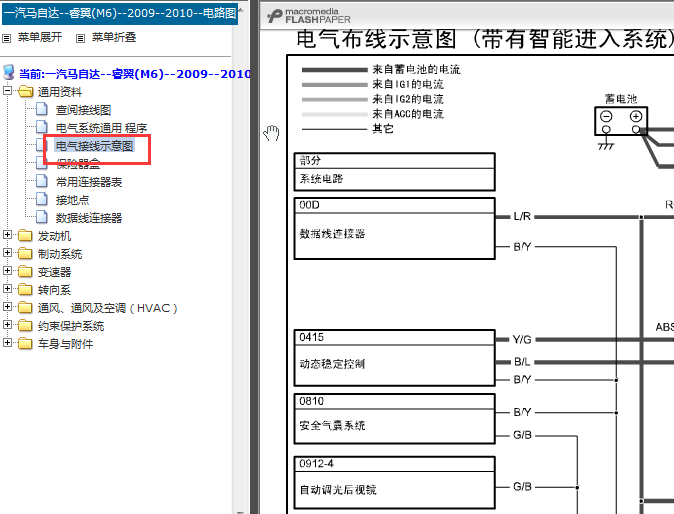Select the 变速器 folder label
This screenshot has width=674, height=514.
pyautogui.click(x=54, y=272)
